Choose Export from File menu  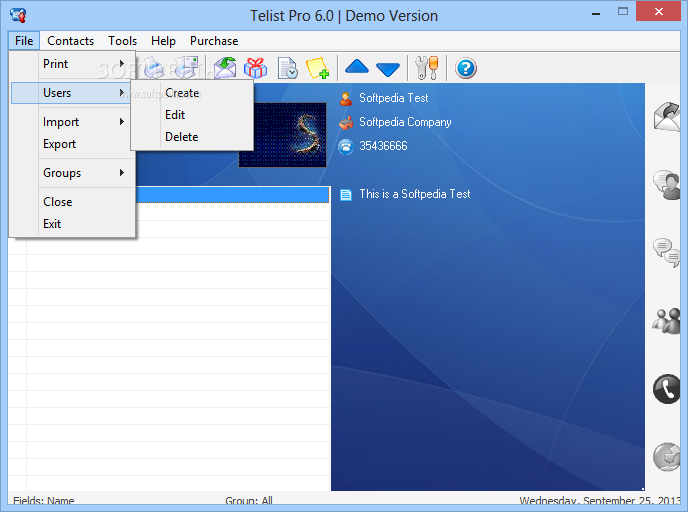point(72,144)
